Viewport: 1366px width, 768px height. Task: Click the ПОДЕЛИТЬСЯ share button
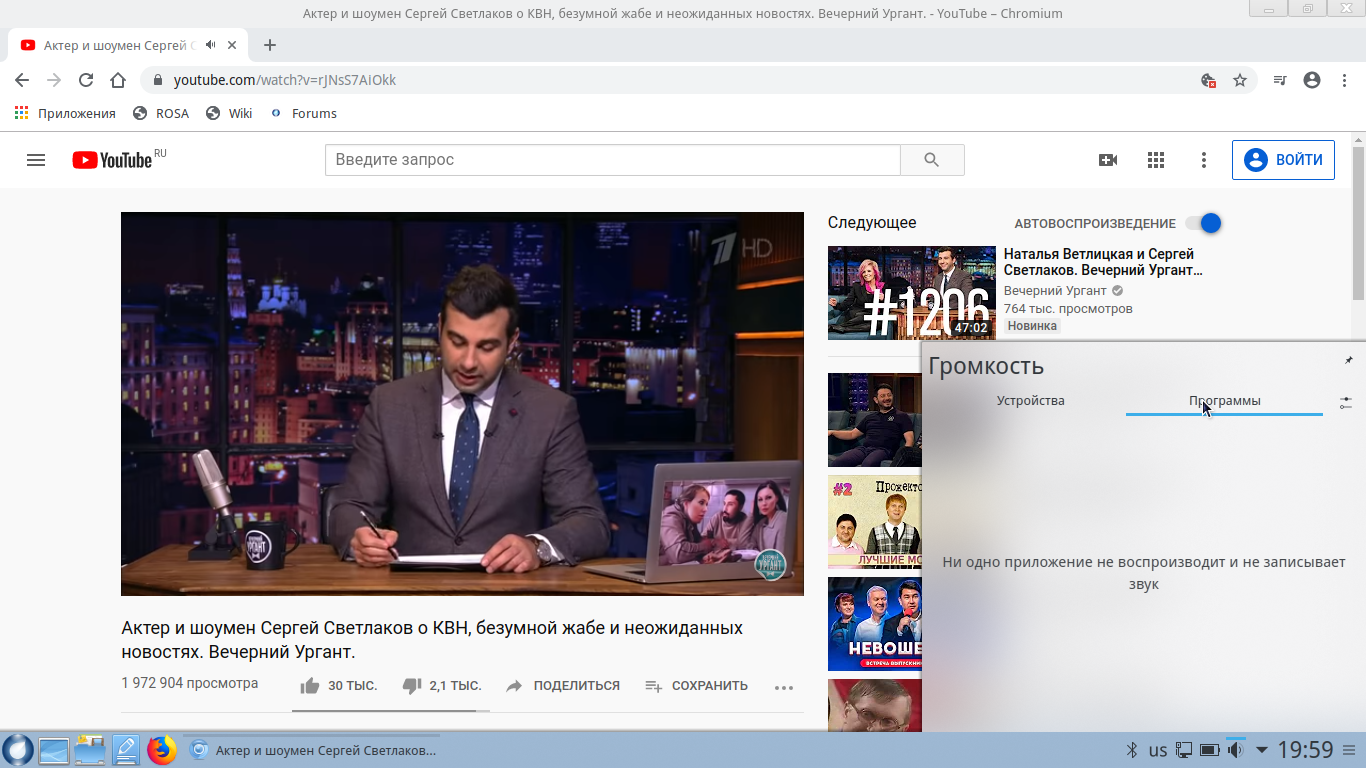point(563,686)
